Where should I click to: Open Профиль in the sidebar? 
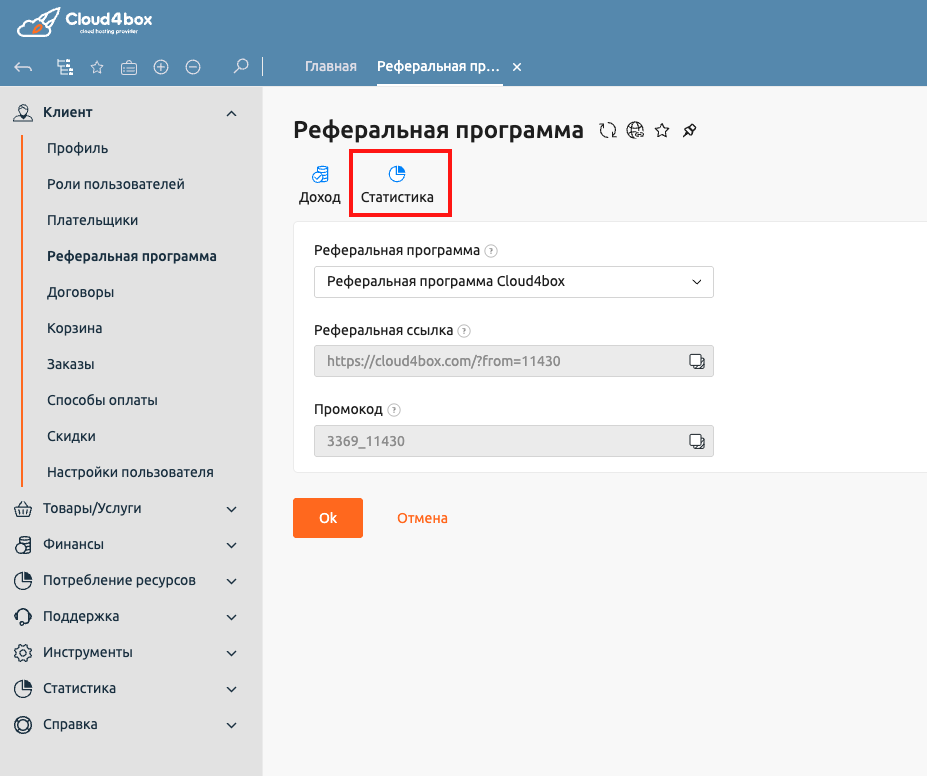point(77,148)
